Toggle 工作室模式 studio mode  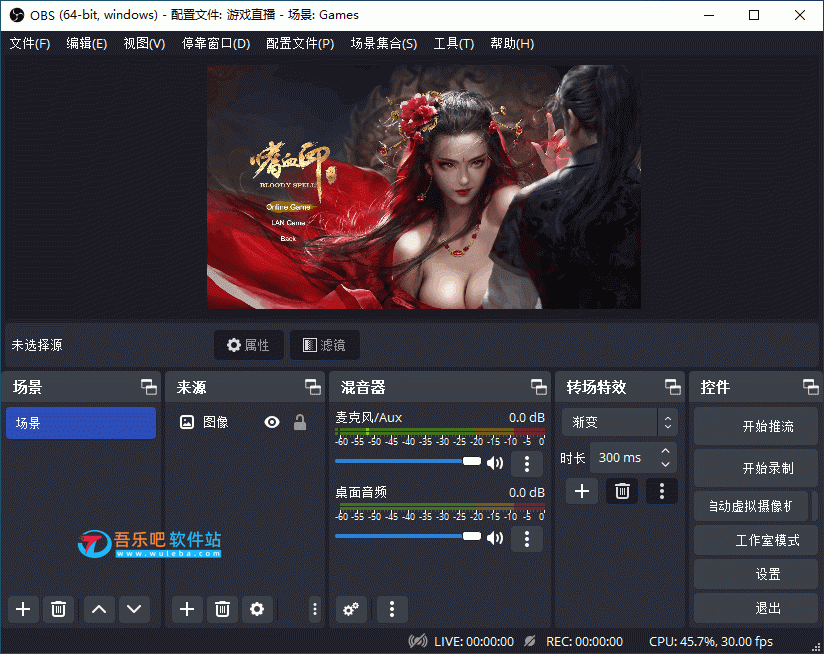coord(756,540)
